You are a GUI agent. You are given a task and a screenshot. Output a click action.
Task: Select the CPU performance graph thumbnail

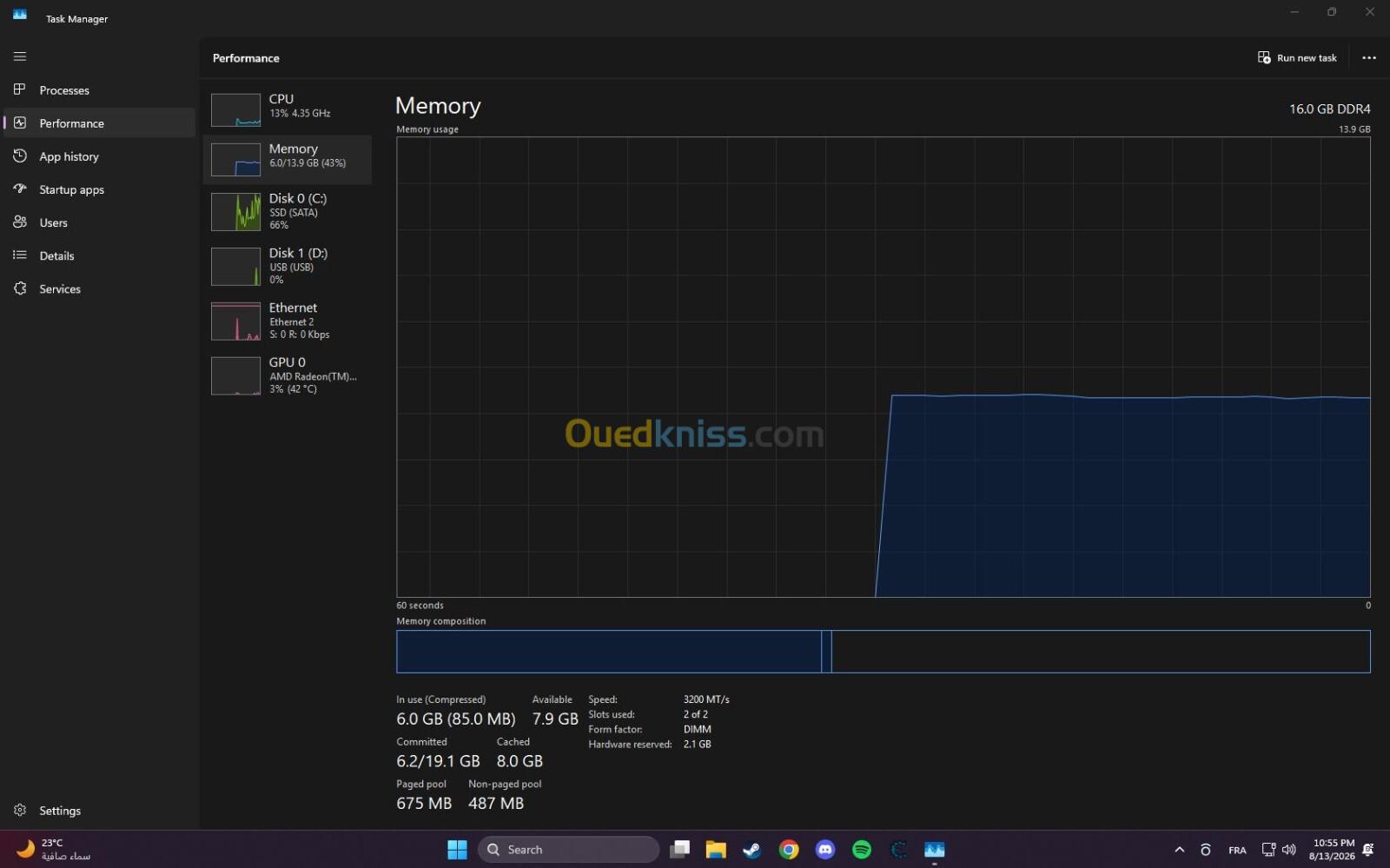coord(235,110)
